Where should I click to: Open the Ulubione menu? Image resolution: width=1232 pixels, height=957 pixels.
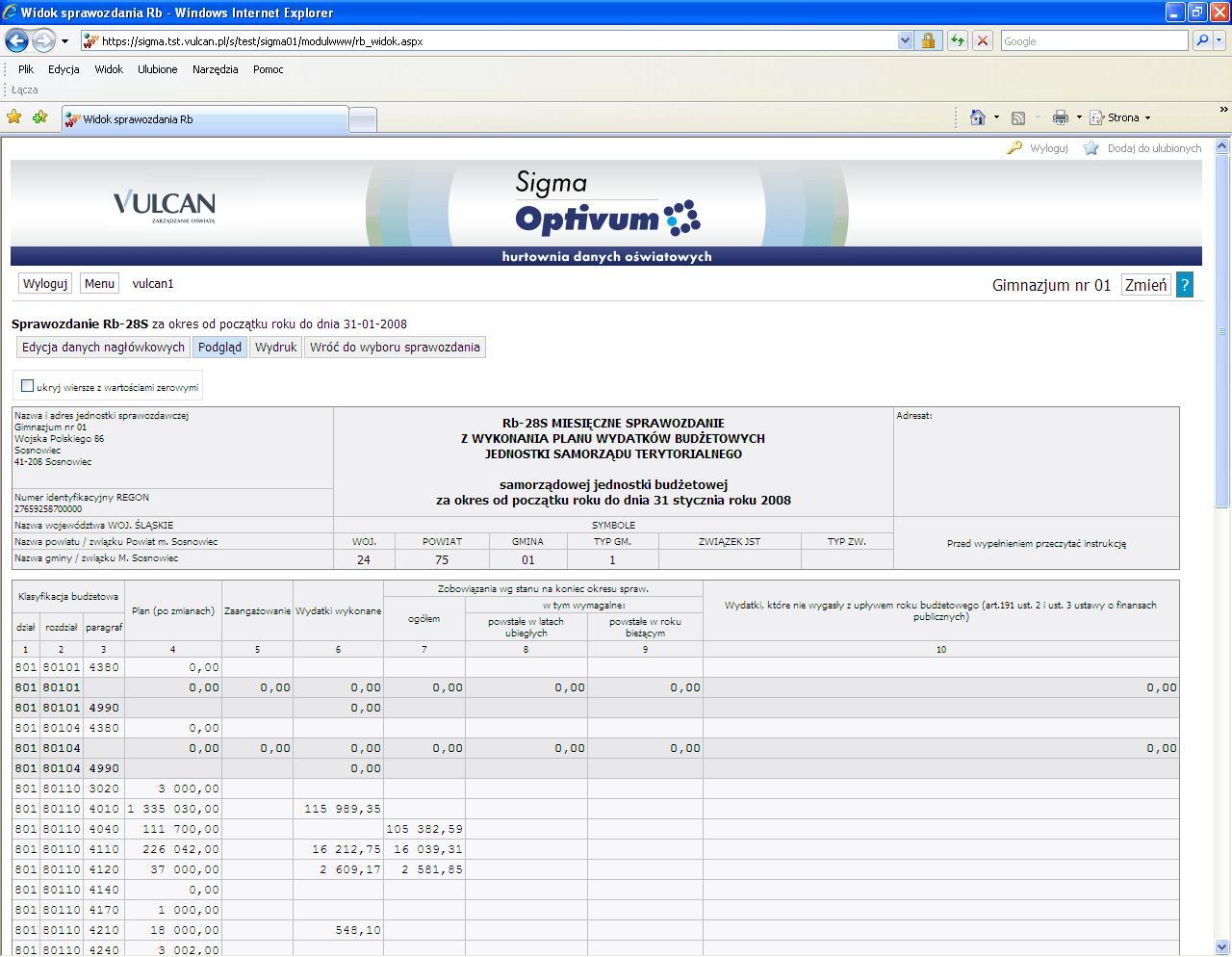pos(158,69)
